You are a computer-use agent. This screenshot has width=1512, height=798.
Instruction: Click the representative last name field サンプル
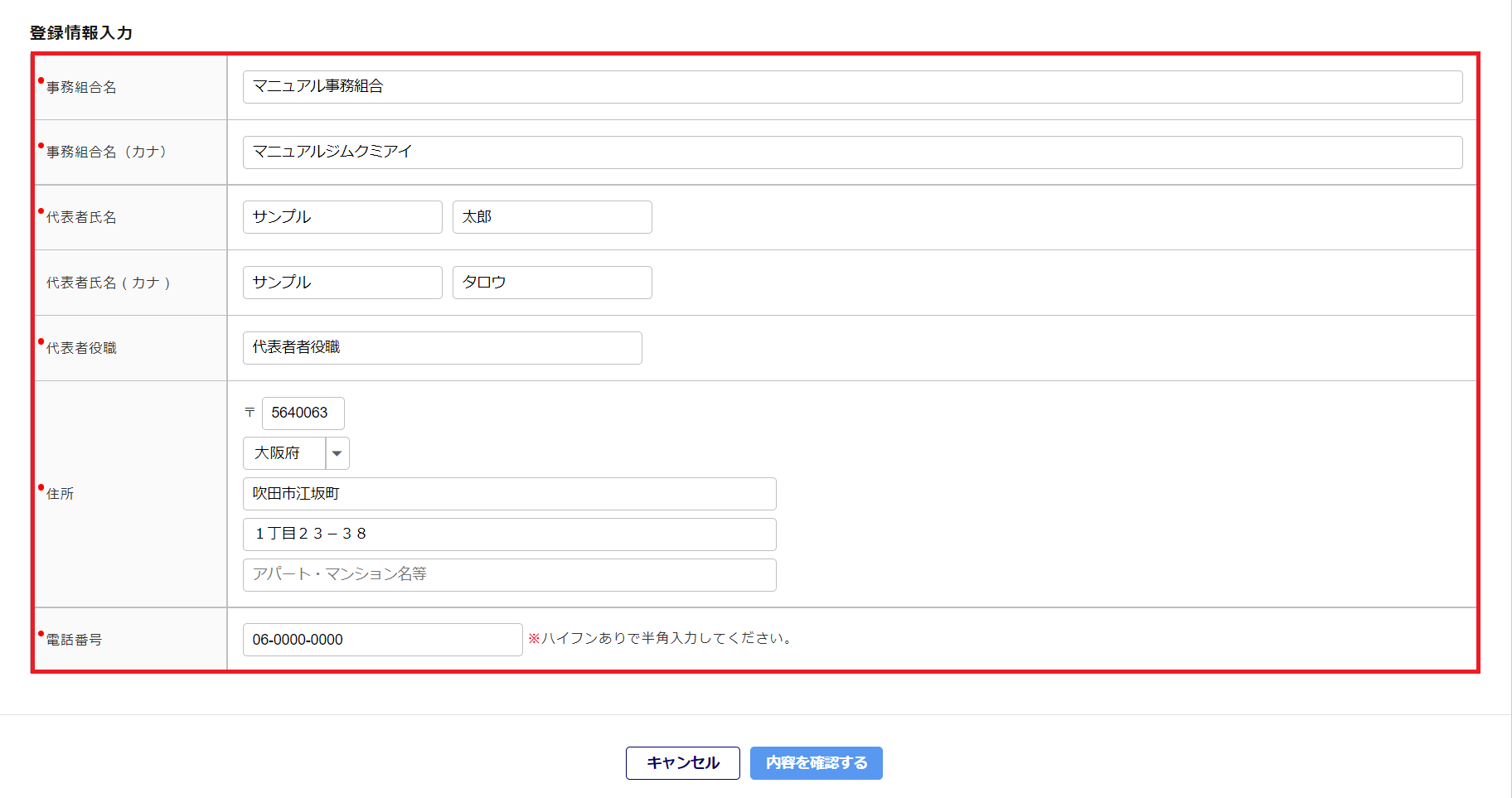tap(342, 217)
